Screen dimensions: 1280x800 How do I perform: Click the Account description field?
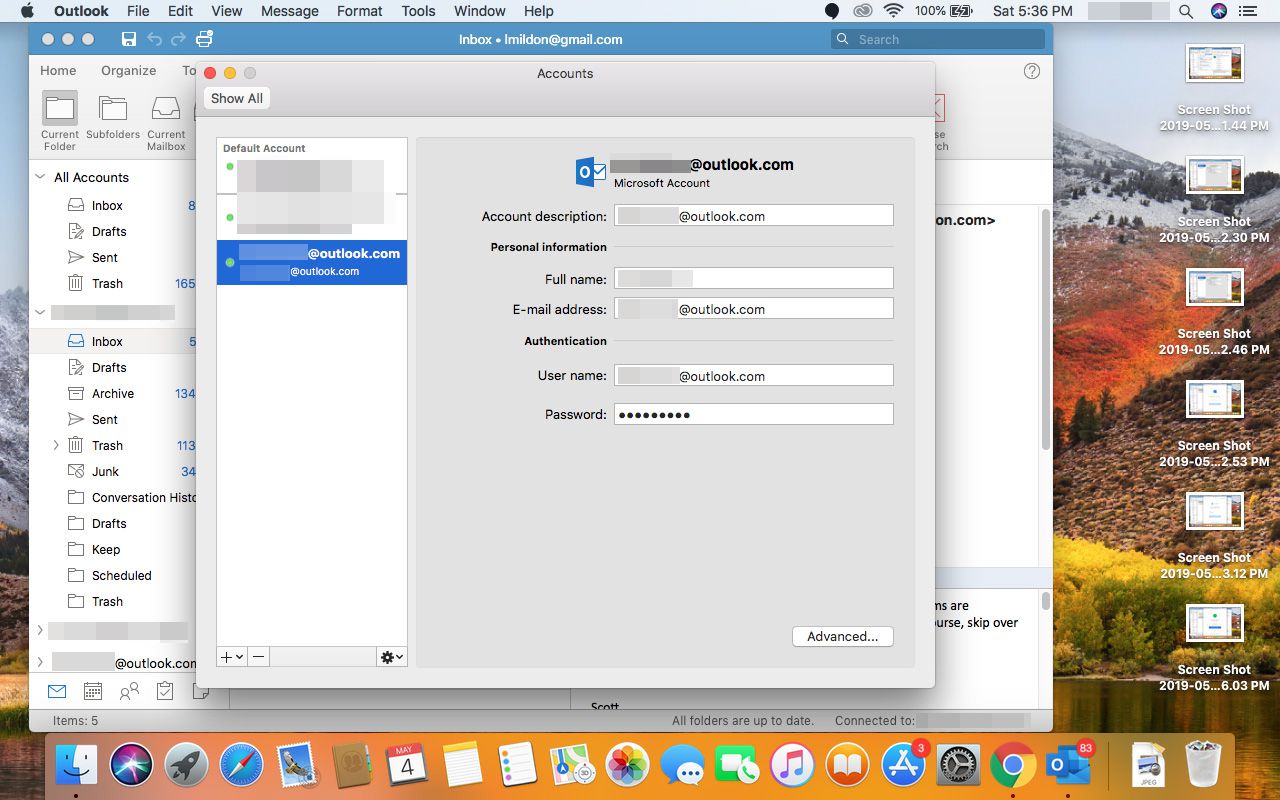(753, 216)
